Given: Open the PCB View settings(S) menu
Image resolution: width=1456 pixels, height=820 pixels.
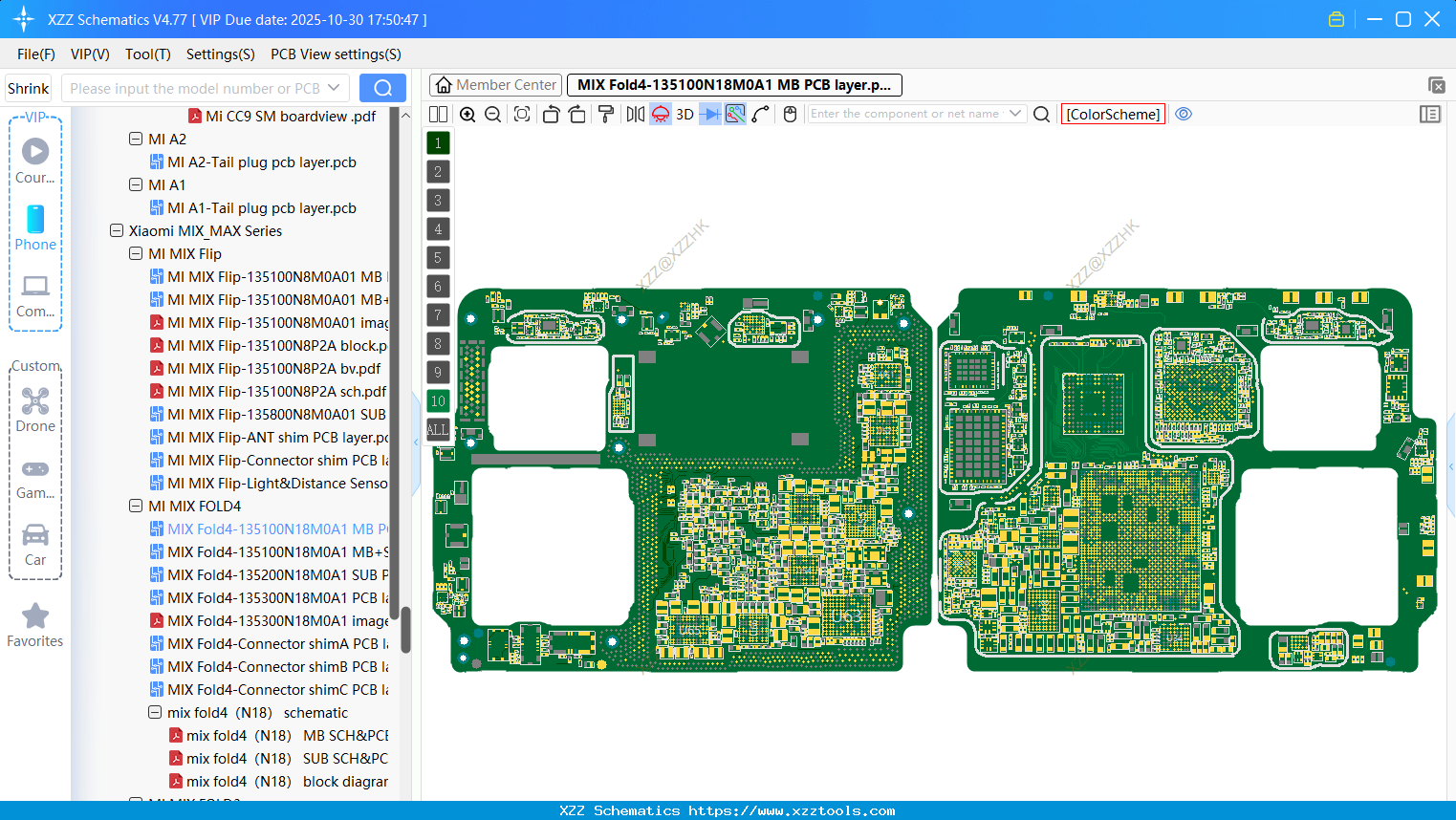Looking at the screenshot, I should pos(335,54).
